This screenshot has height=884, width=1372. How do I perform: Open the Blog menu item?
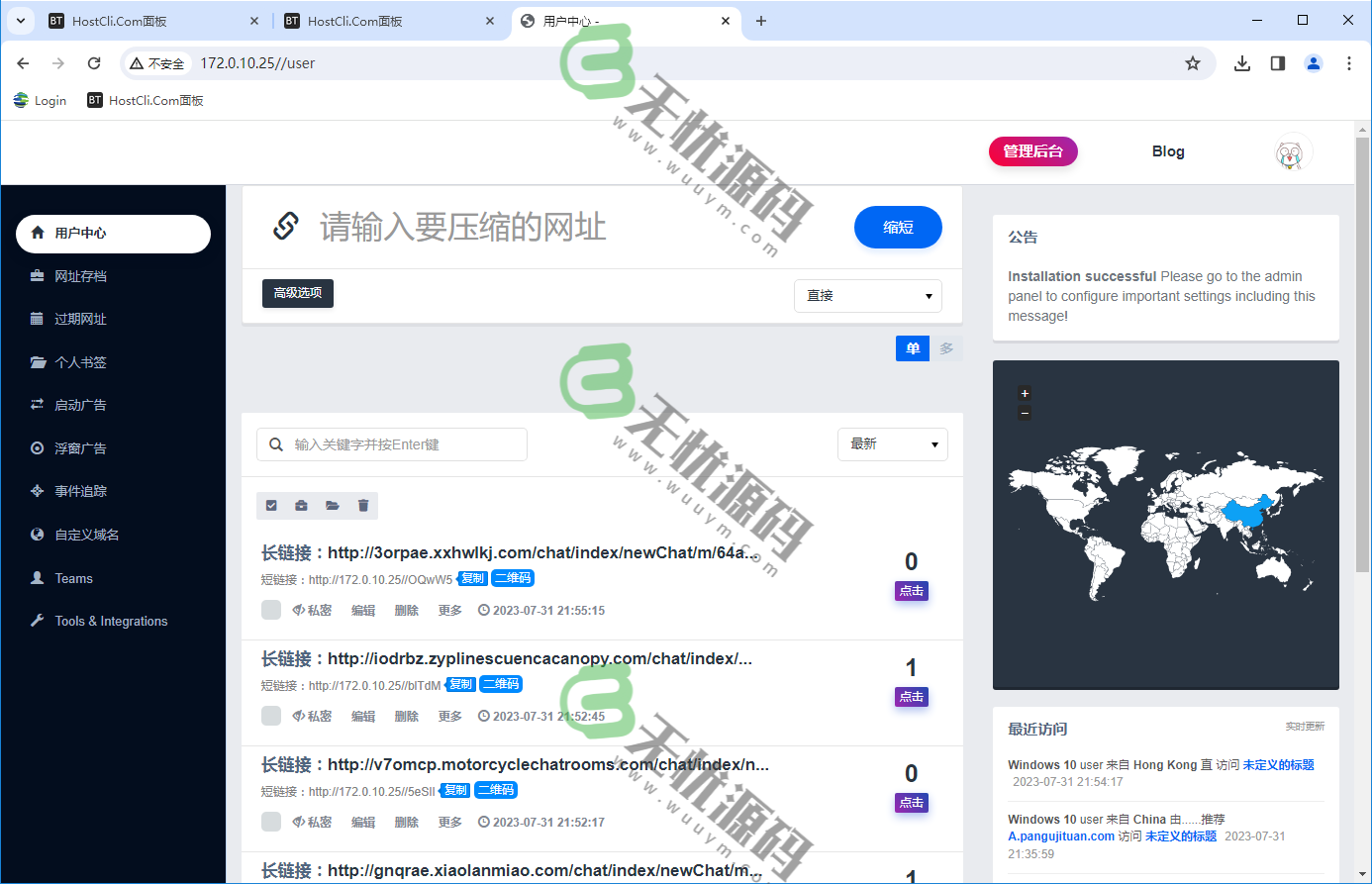click(x=1168, y=150)
